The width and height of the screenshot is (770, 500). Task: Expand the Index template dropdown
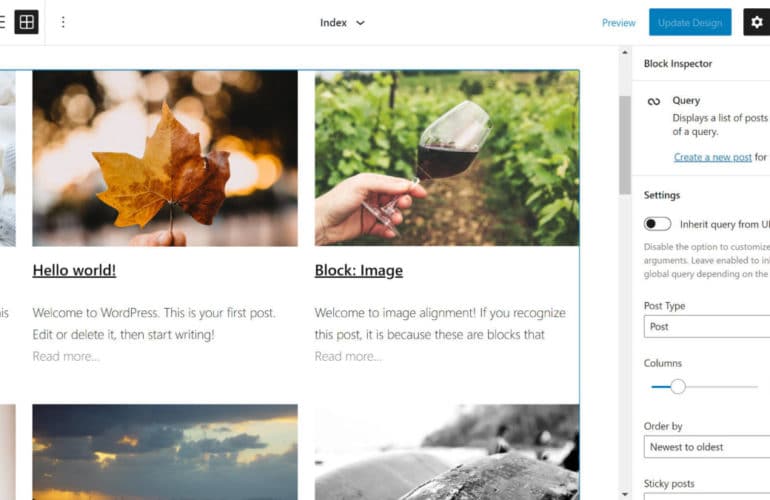coord(342,23)
